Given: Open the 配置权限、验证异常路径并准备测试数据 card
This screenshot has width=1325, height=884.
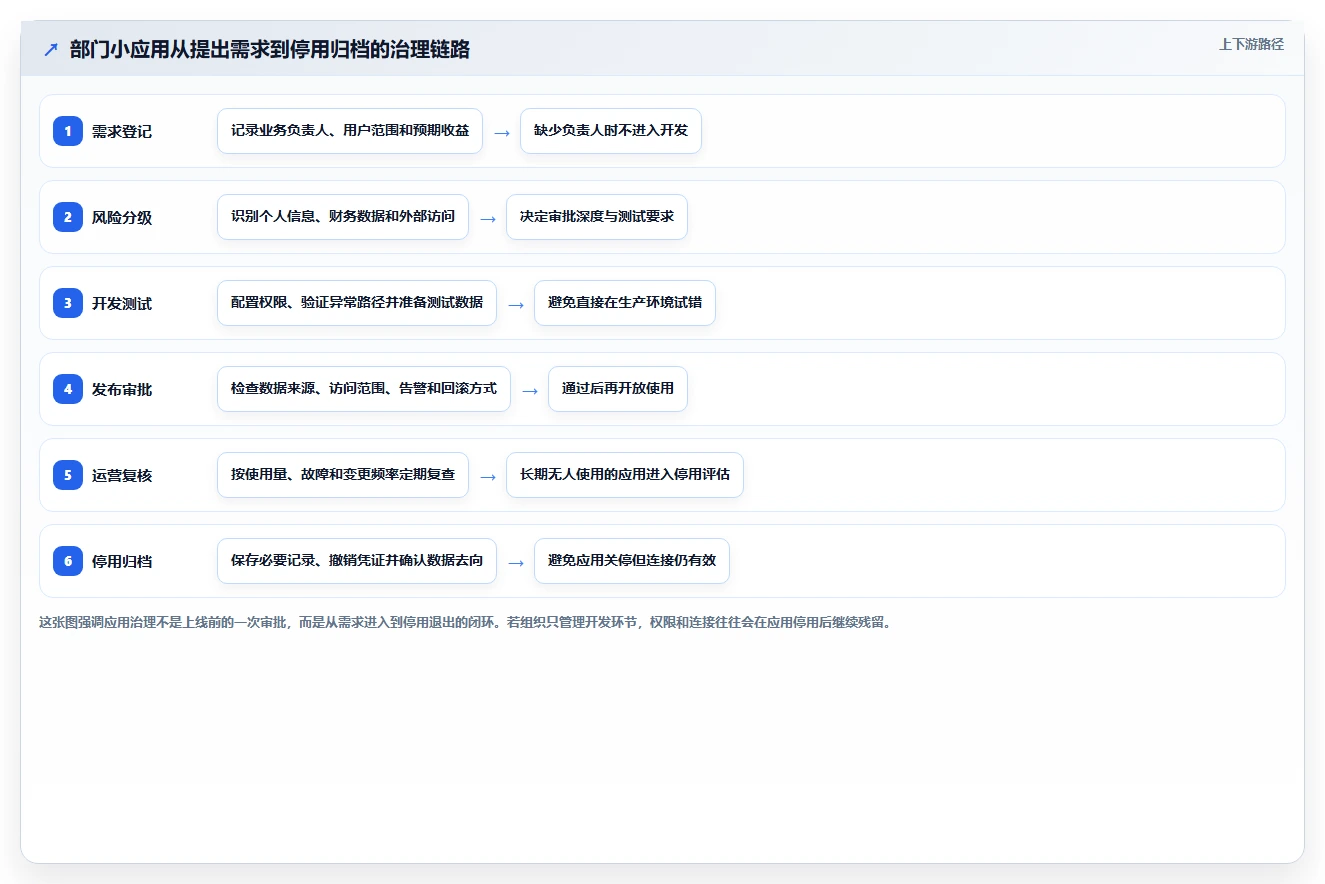Looking at the screenshot, I should (x=357, y=303).
